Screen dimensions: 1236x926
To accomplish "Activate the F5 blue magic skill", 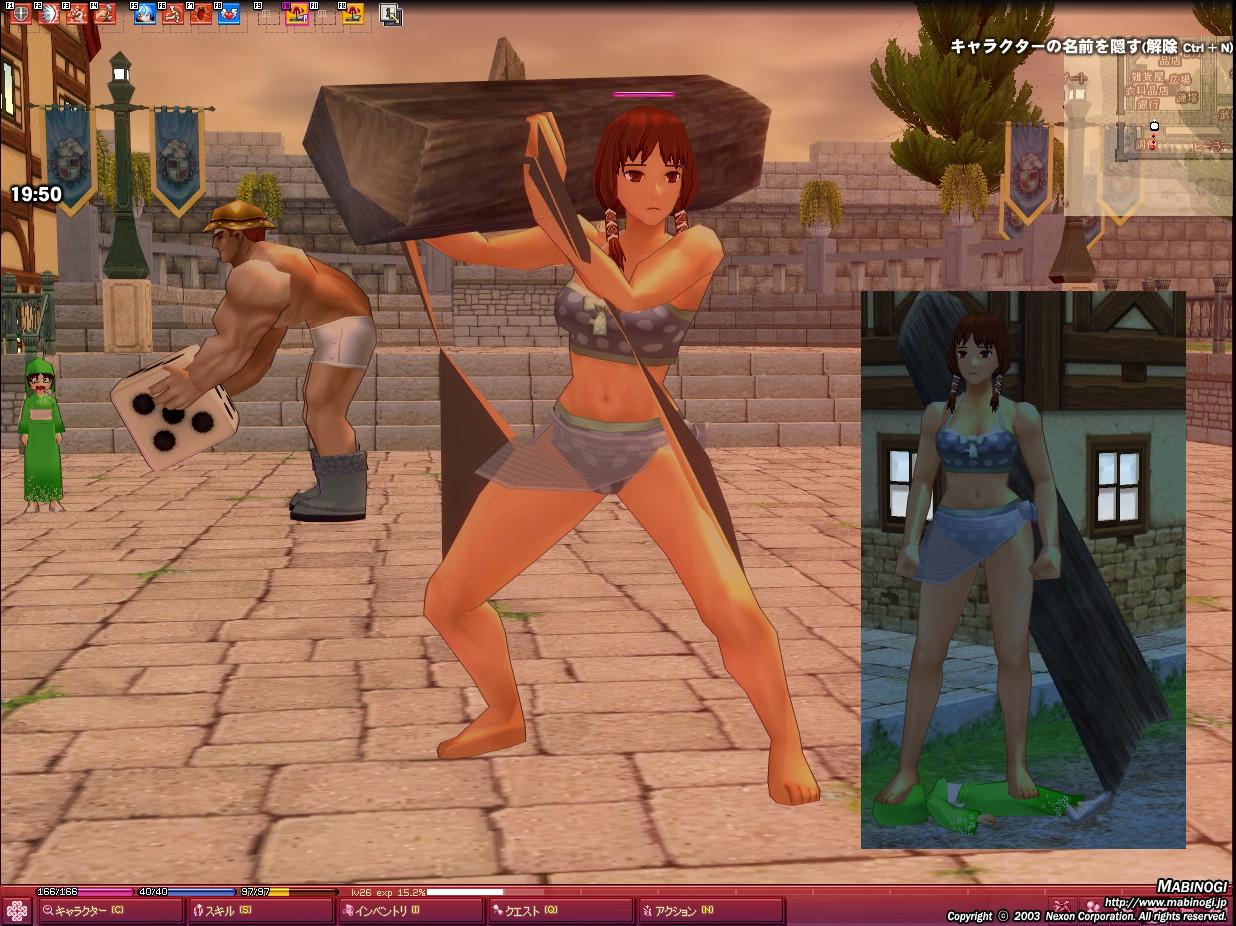I will coord(145,14).
